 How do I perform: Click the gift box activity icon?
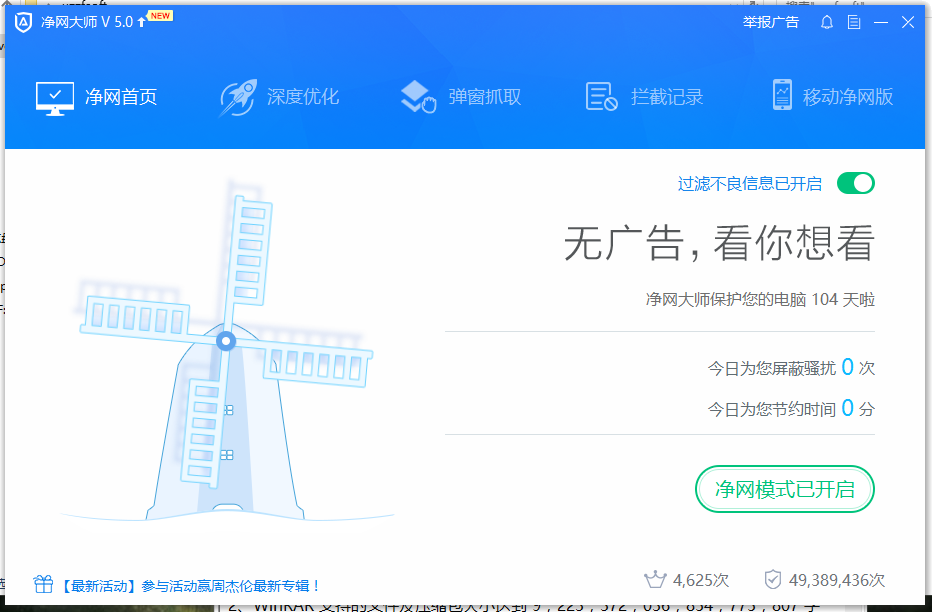pyautogui.click(x=43, y=585)
